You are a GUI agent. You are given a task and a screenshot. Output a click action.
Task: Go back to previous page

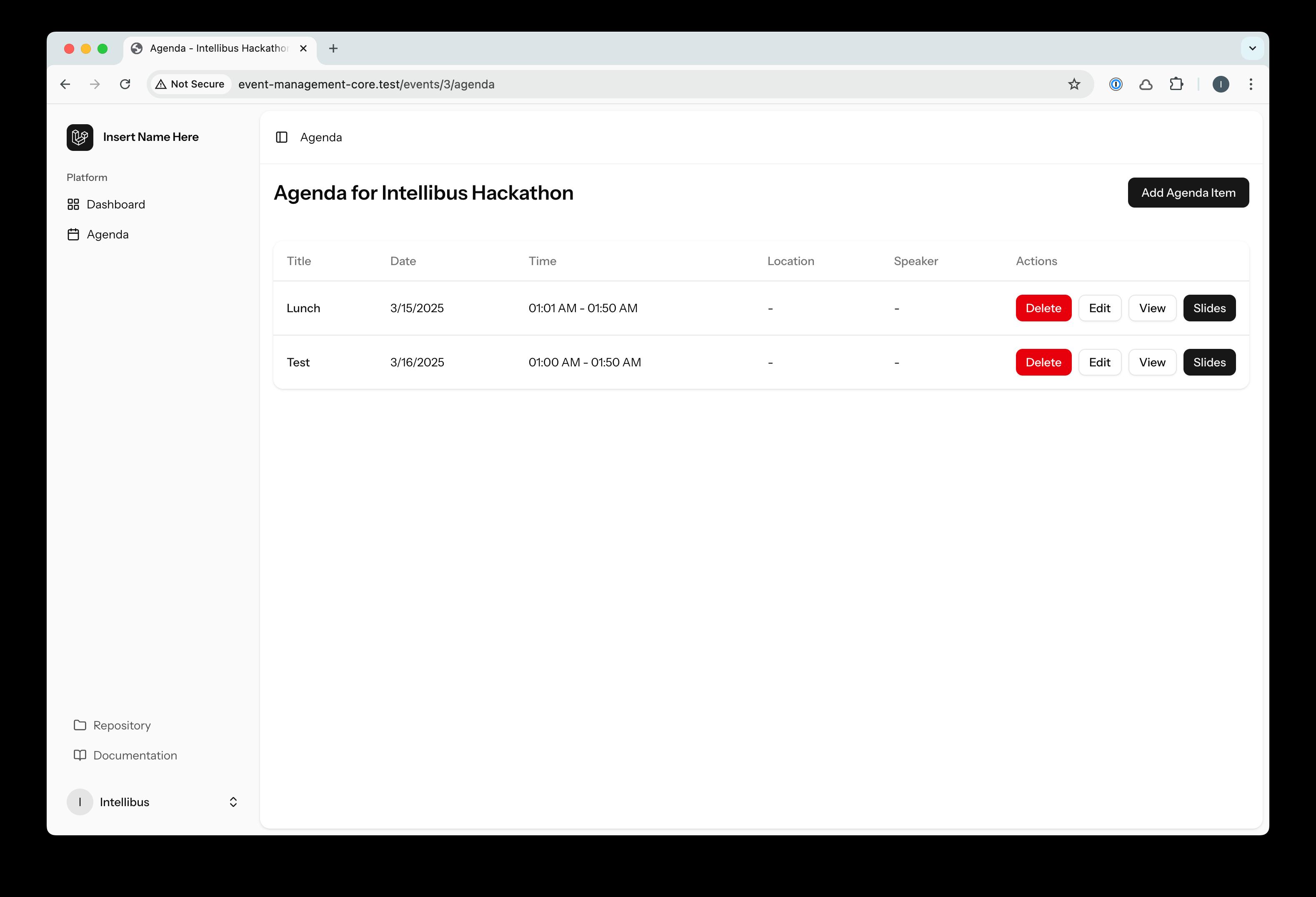pos(65,84)
